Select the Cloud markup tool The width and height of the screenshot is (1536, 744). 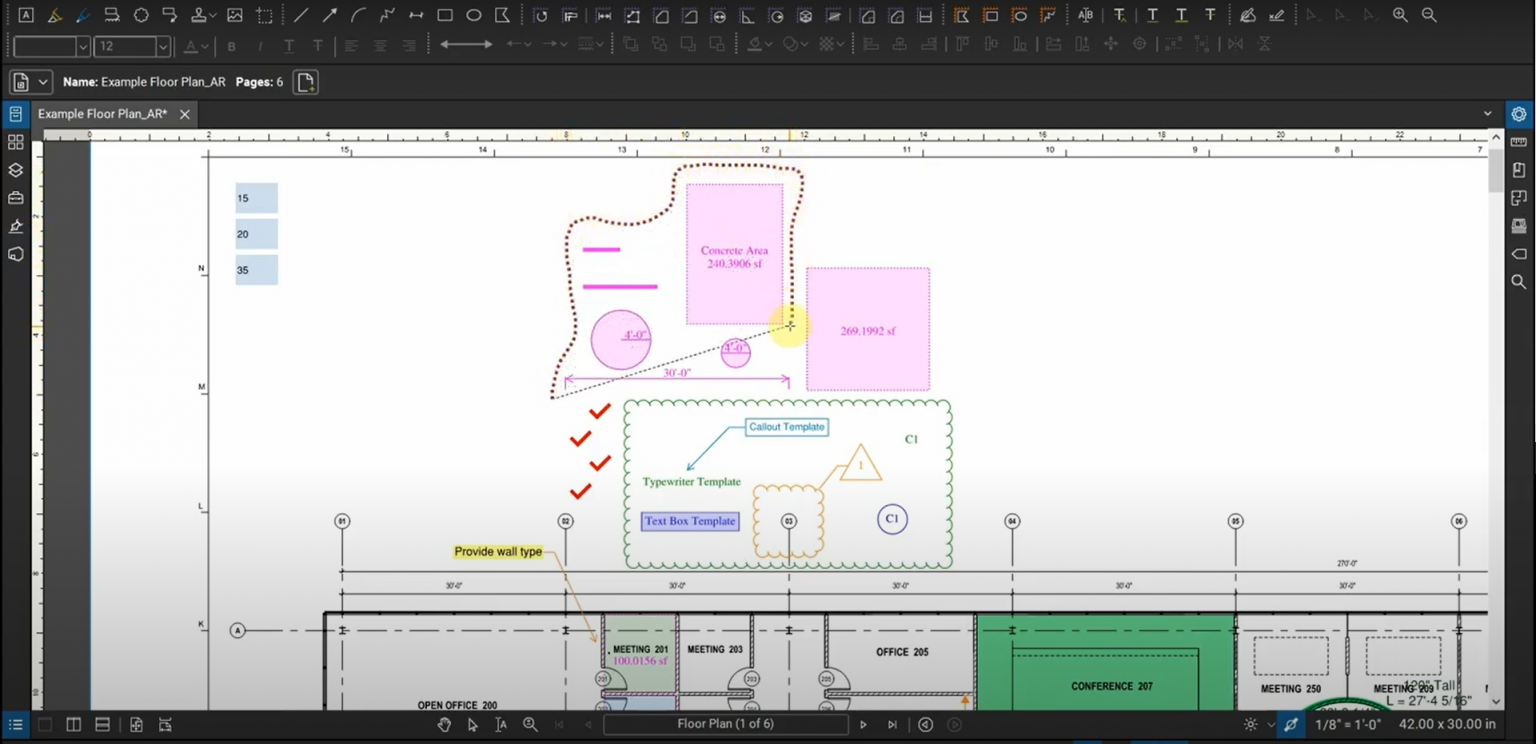[x=141, y=15]
